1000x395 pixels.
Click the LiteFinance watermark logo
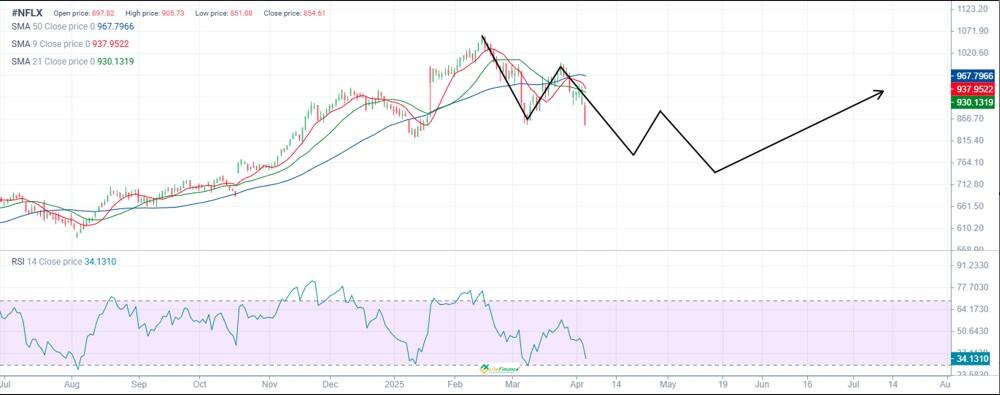[501, 368]
